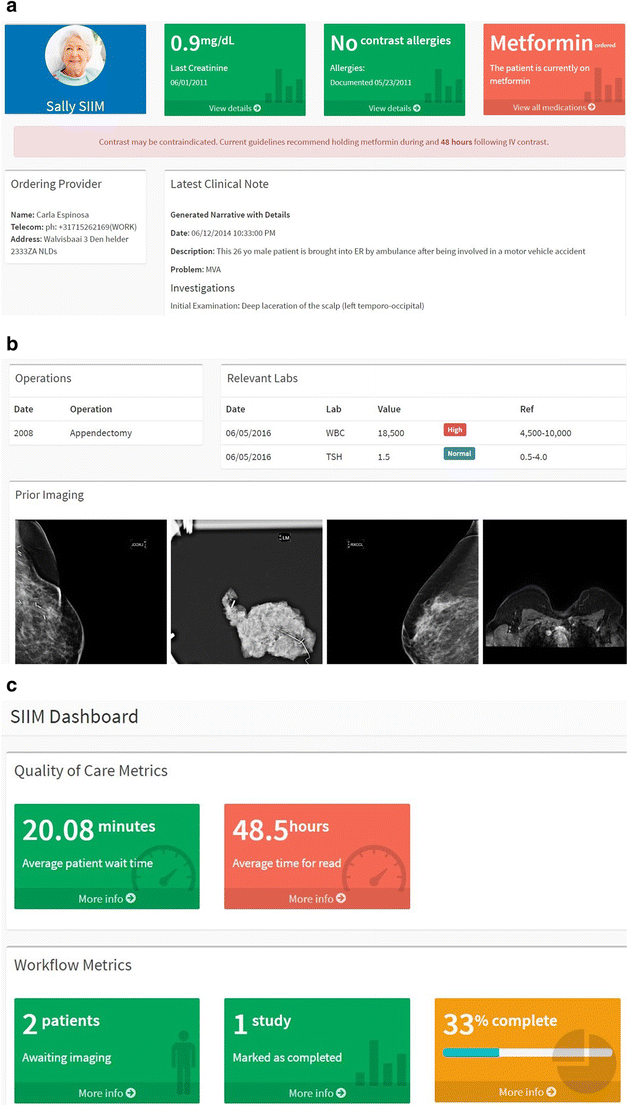628x1106 pixels.
Task: Click the Normal badge for TSH lab
Action: pos(459,453)
